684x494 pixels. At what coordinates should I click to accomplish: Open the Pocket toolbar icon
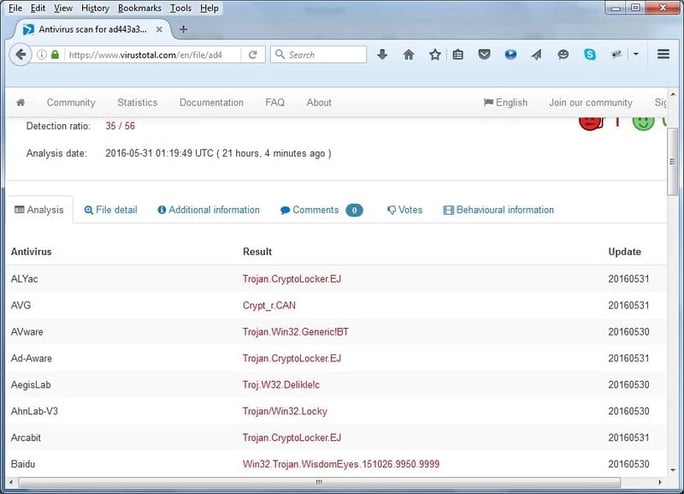[x=484, y=55]
